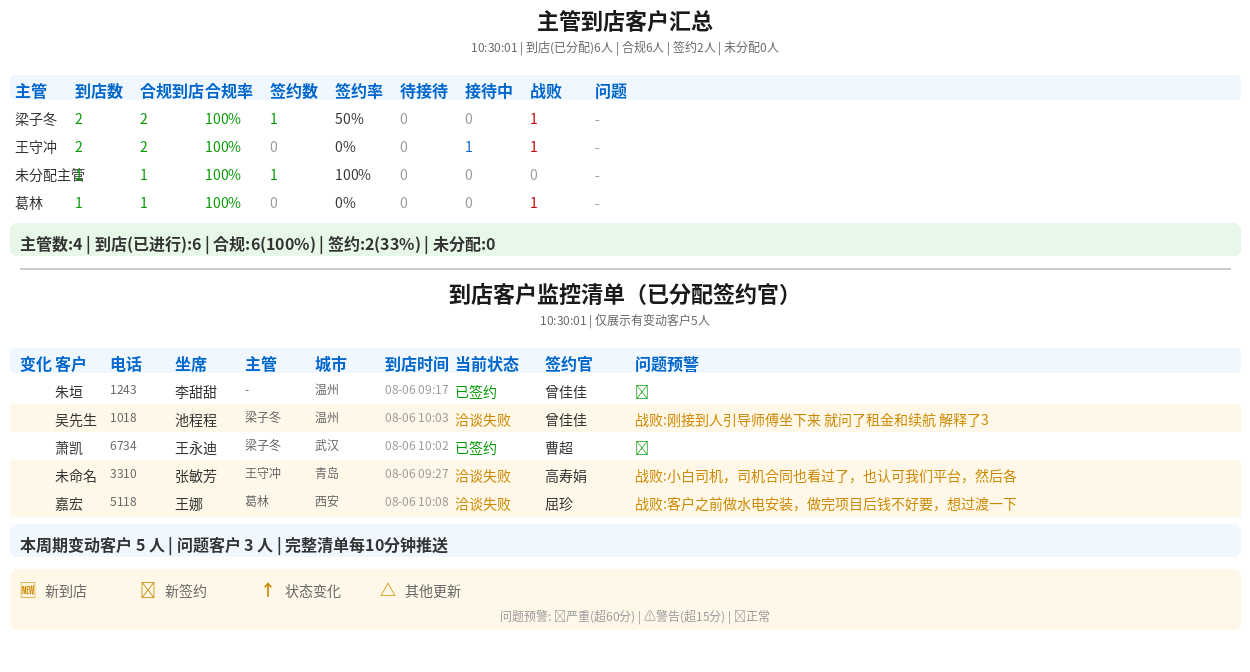Click the 状态变化 arrow legend icon
Screen dimensions: 1250x672
click(x=268, y=590)
